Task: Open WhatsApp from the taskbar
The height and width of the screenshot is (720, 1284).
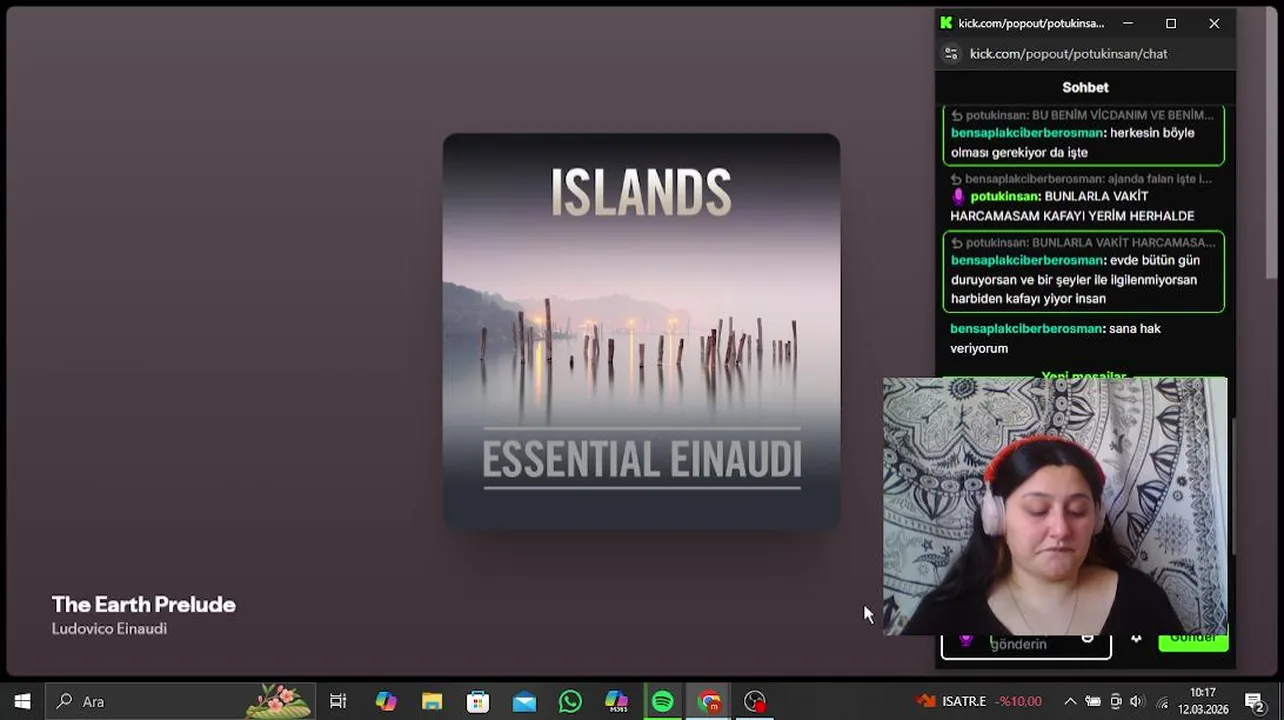Action: (570, 701)
